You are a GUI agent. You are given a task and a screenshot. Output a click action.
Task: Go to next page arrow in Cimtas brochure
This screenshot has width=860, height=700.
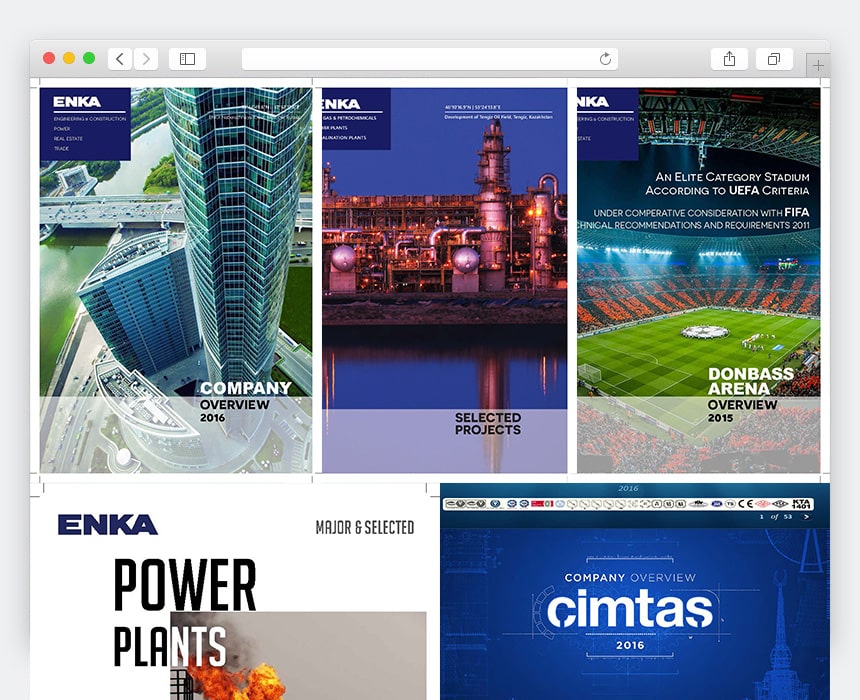807,517
